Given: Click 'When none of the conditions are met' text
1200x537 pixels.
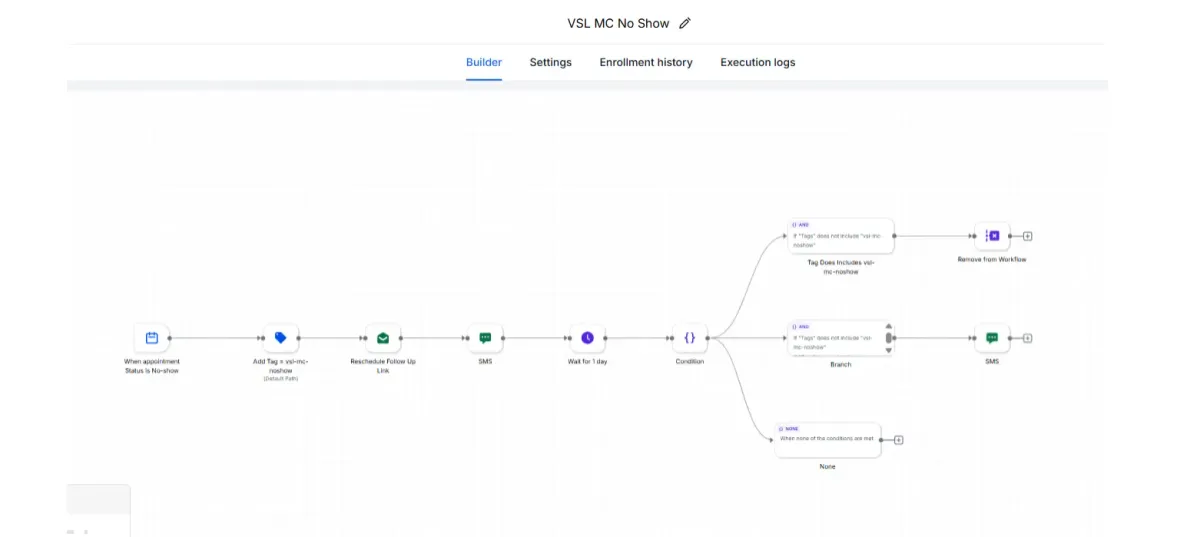Looking at the screenshot, I should click(827, 438).
